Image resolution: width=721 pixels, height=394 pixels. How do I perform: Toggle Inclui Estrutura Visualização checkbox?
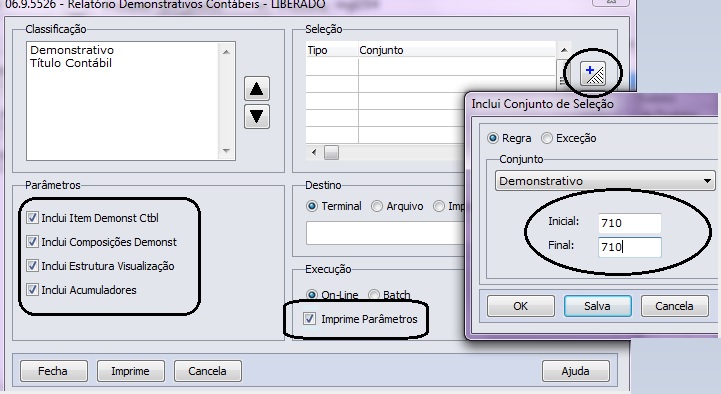tap(32, 266)
